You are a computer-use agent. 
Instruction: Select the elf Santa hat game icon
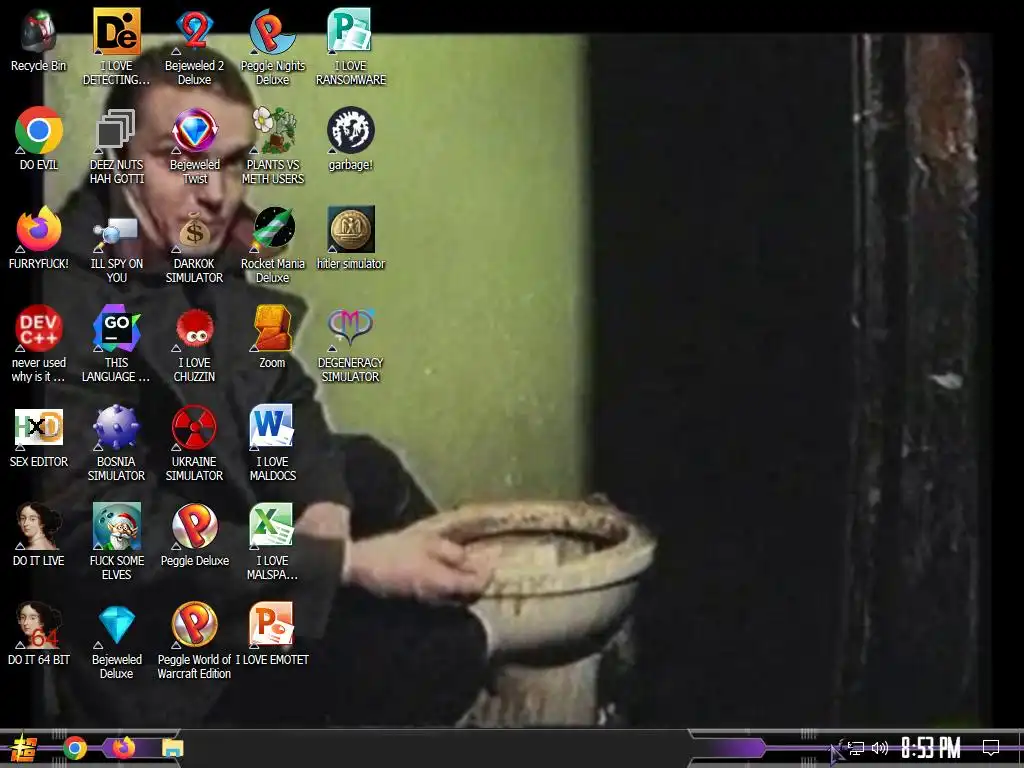click(116, 526)
